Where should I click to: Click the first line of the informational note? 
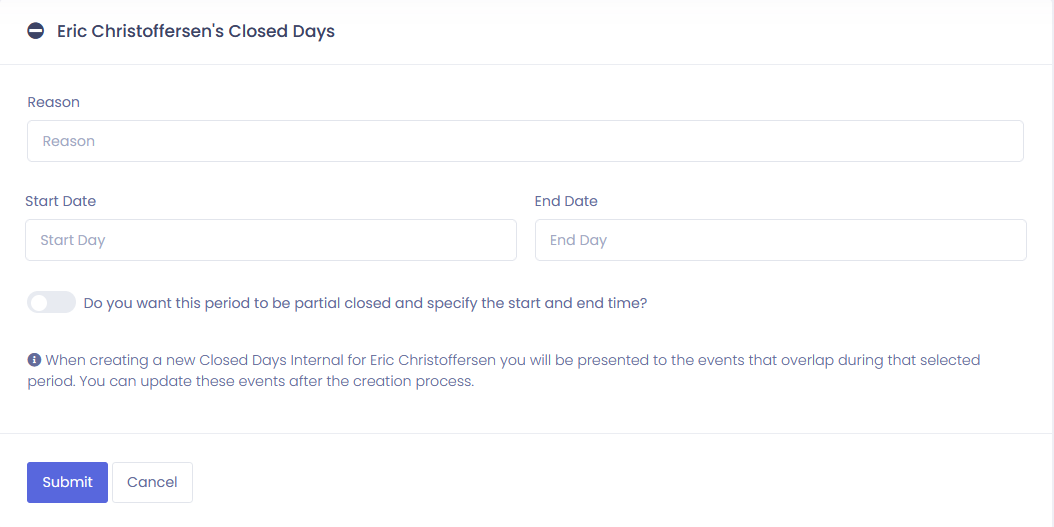tap(513, 360)
